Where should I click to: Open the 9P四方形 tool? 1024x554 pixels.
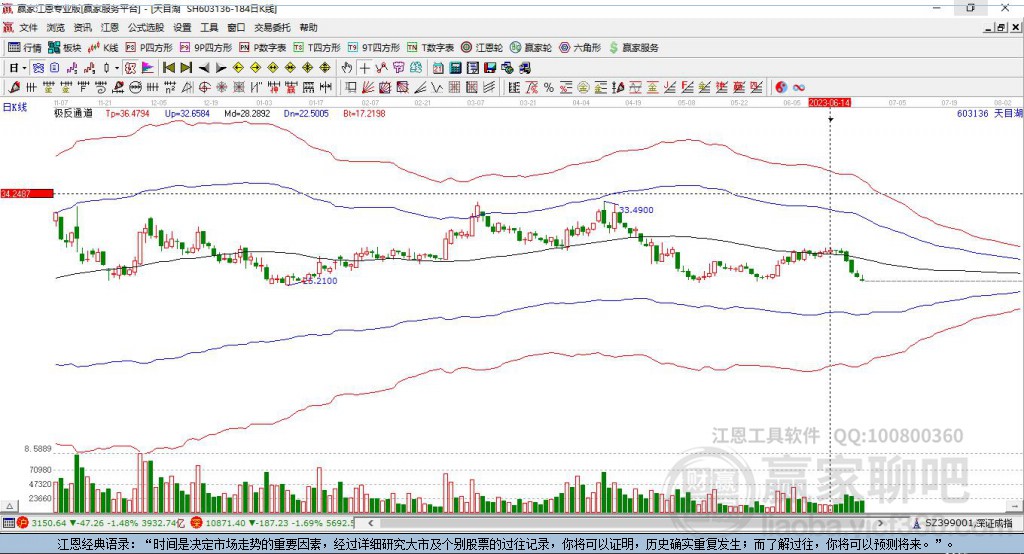click(x=206, y=48)
